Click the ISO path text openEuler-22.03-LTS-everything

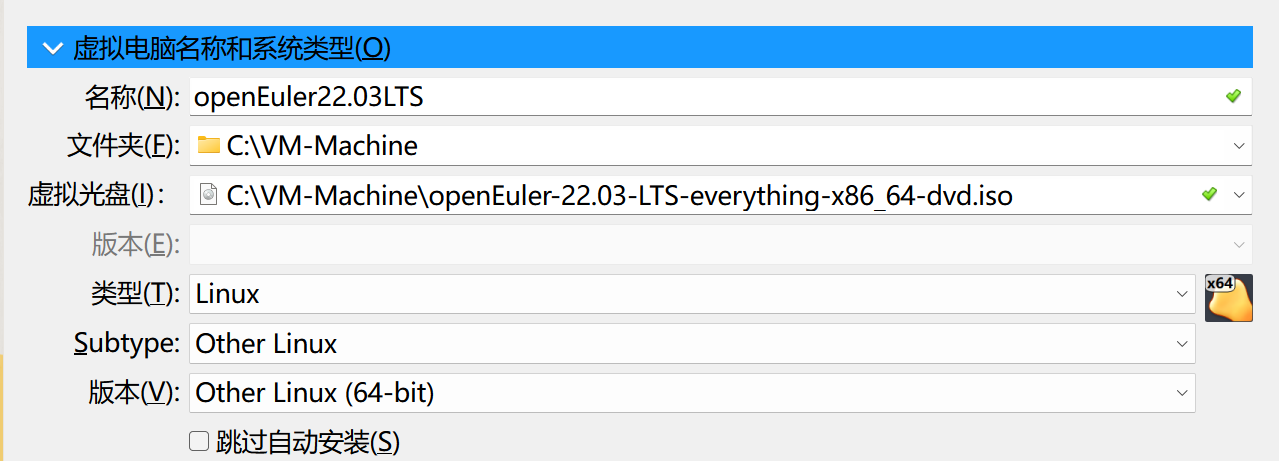(x=620, y=196)
